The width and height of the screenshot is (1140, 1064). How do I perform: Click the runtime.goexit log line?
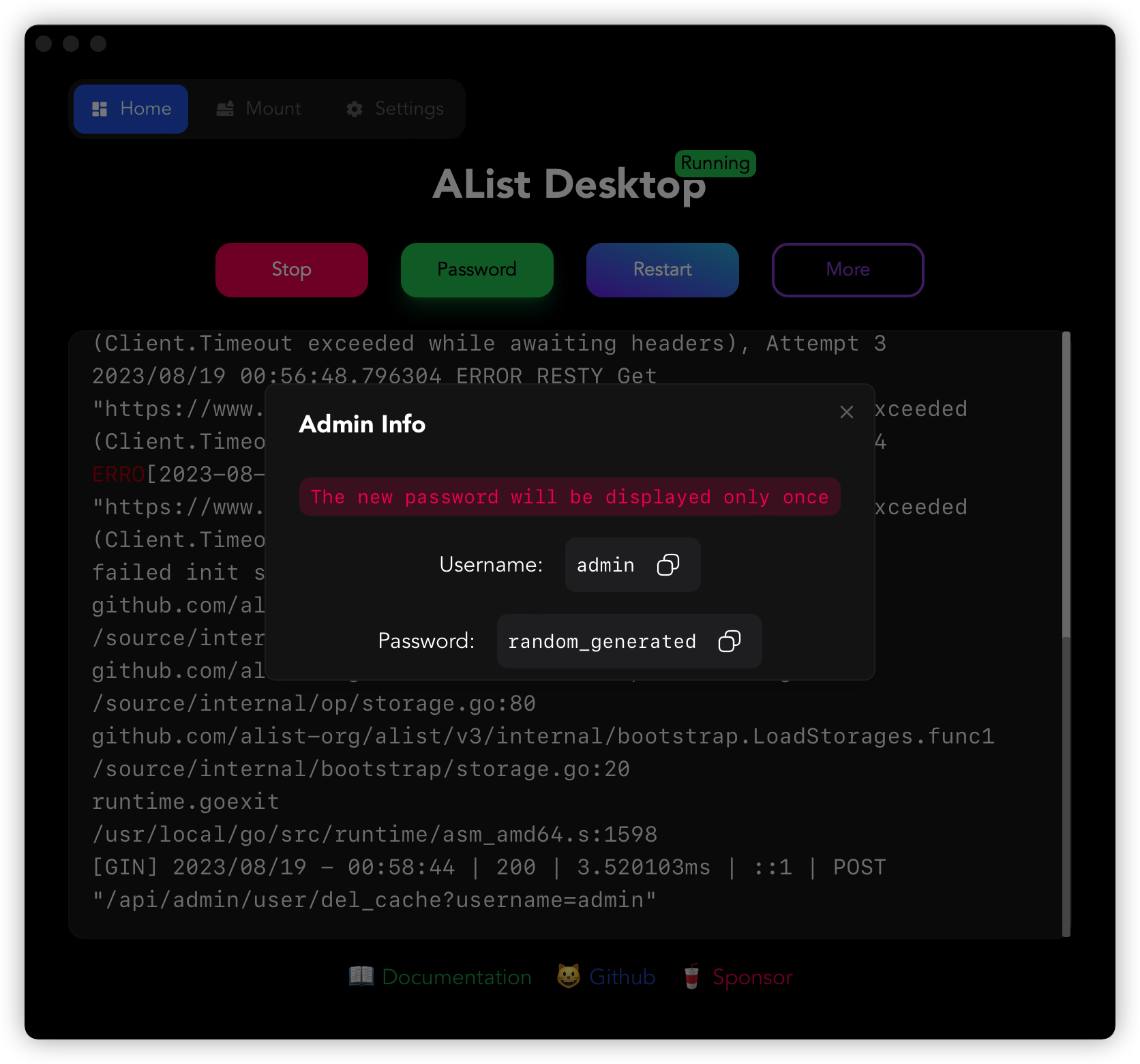click(x=185, y=801)
